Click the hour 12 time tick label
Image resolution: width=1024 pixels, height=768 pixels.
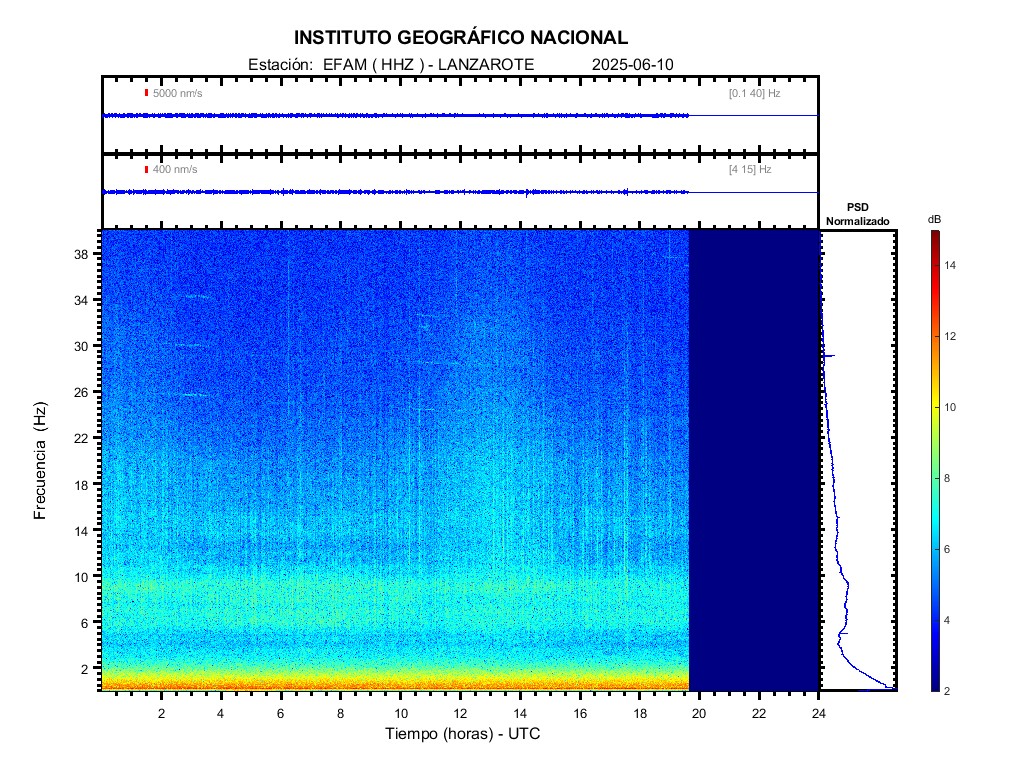[x=460, y=713]
